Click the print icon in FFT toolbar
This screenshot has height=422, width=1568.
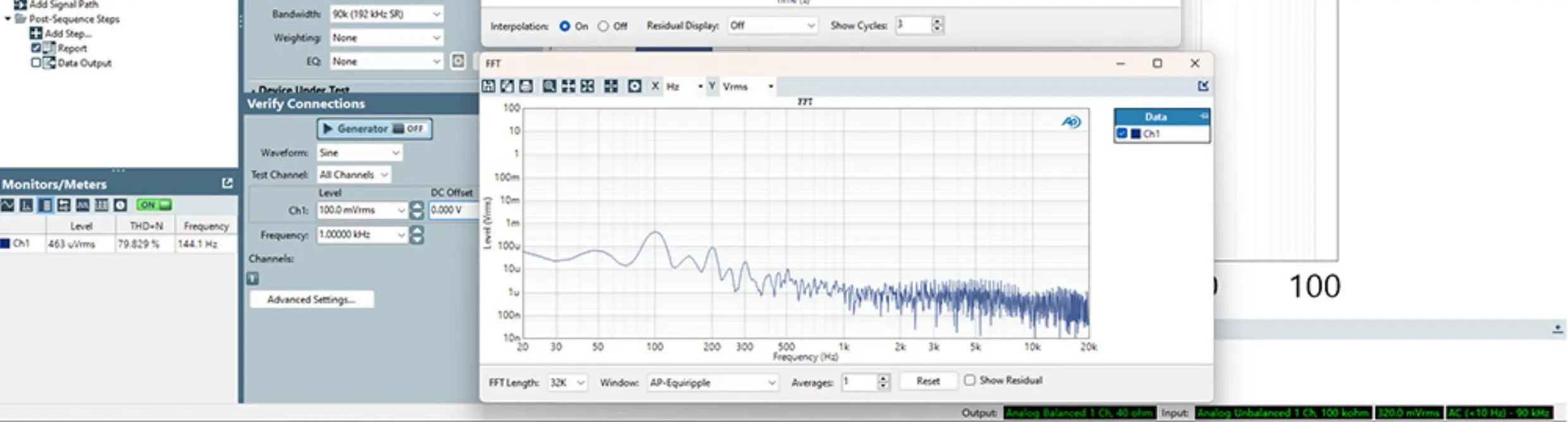tap(526, 87)
